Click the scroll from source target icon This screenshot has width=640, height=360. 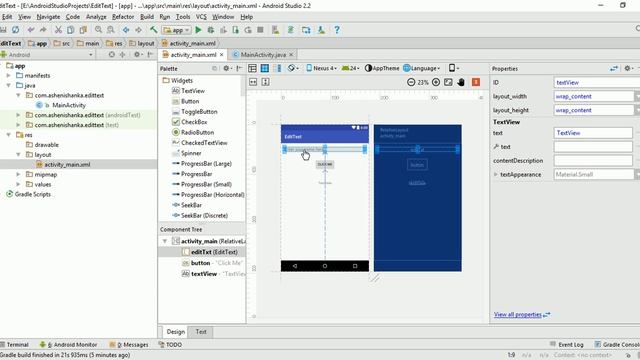point(111,54)
